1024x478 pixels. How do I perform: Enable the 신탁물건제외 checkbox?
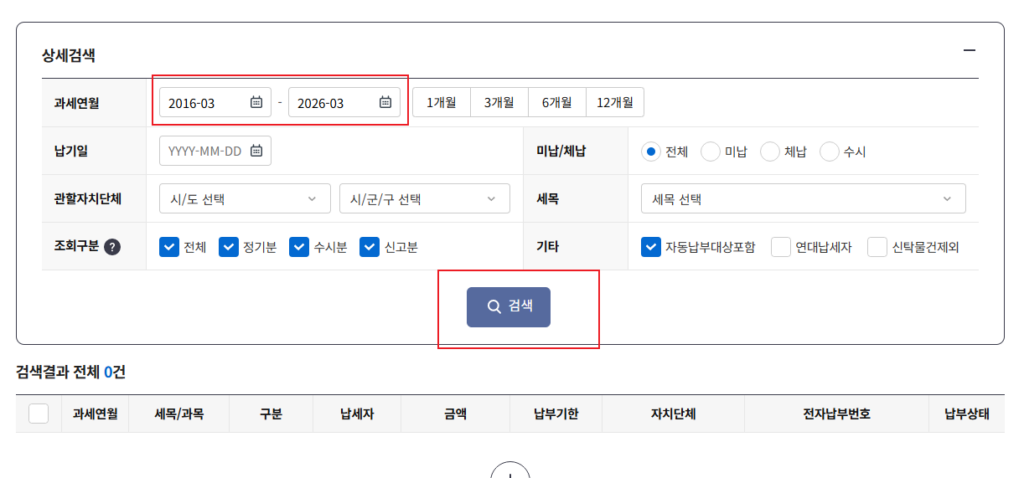[878, 247]
